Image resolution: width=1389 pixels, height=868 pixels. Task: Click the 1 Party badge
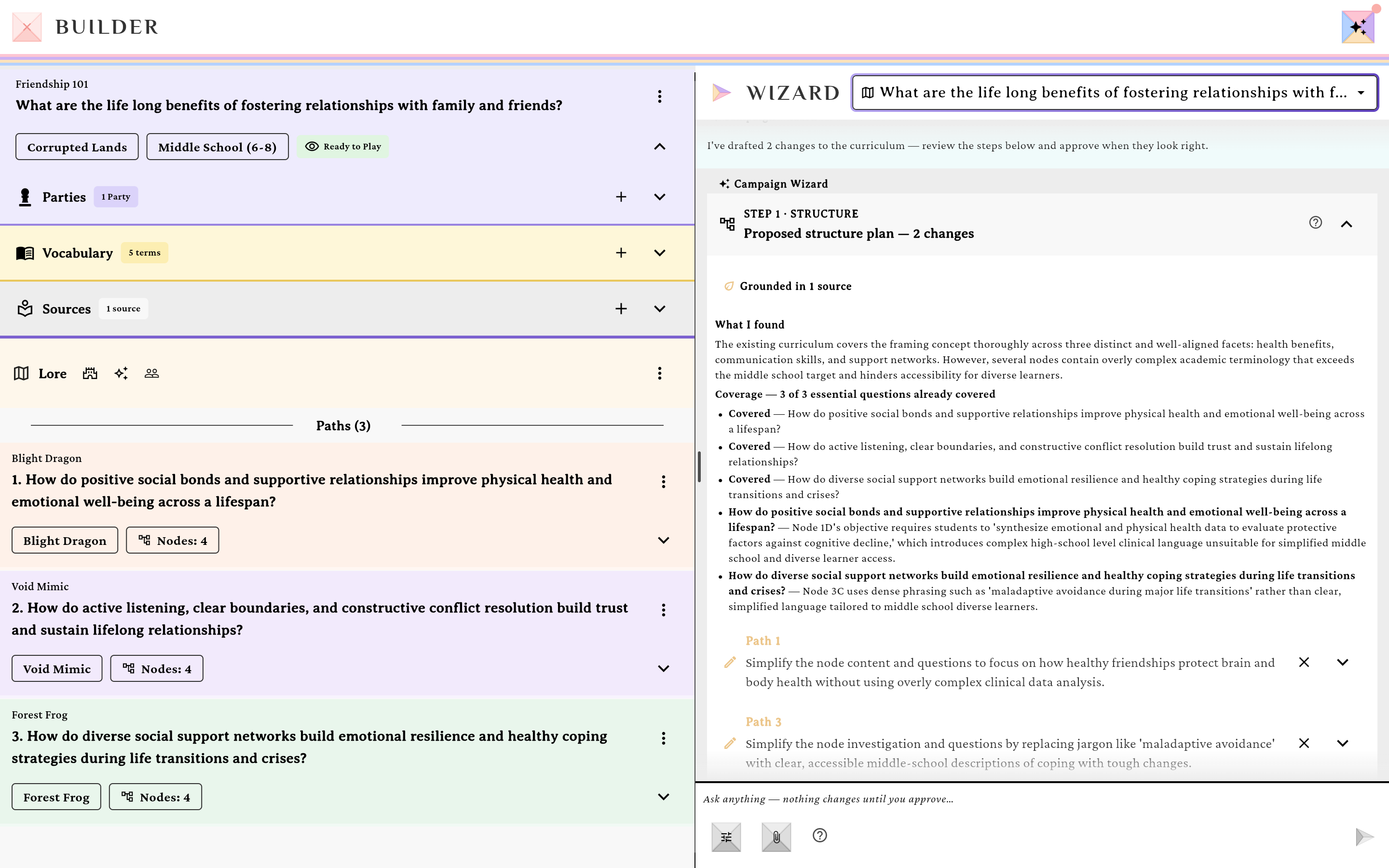click(116, 197)
